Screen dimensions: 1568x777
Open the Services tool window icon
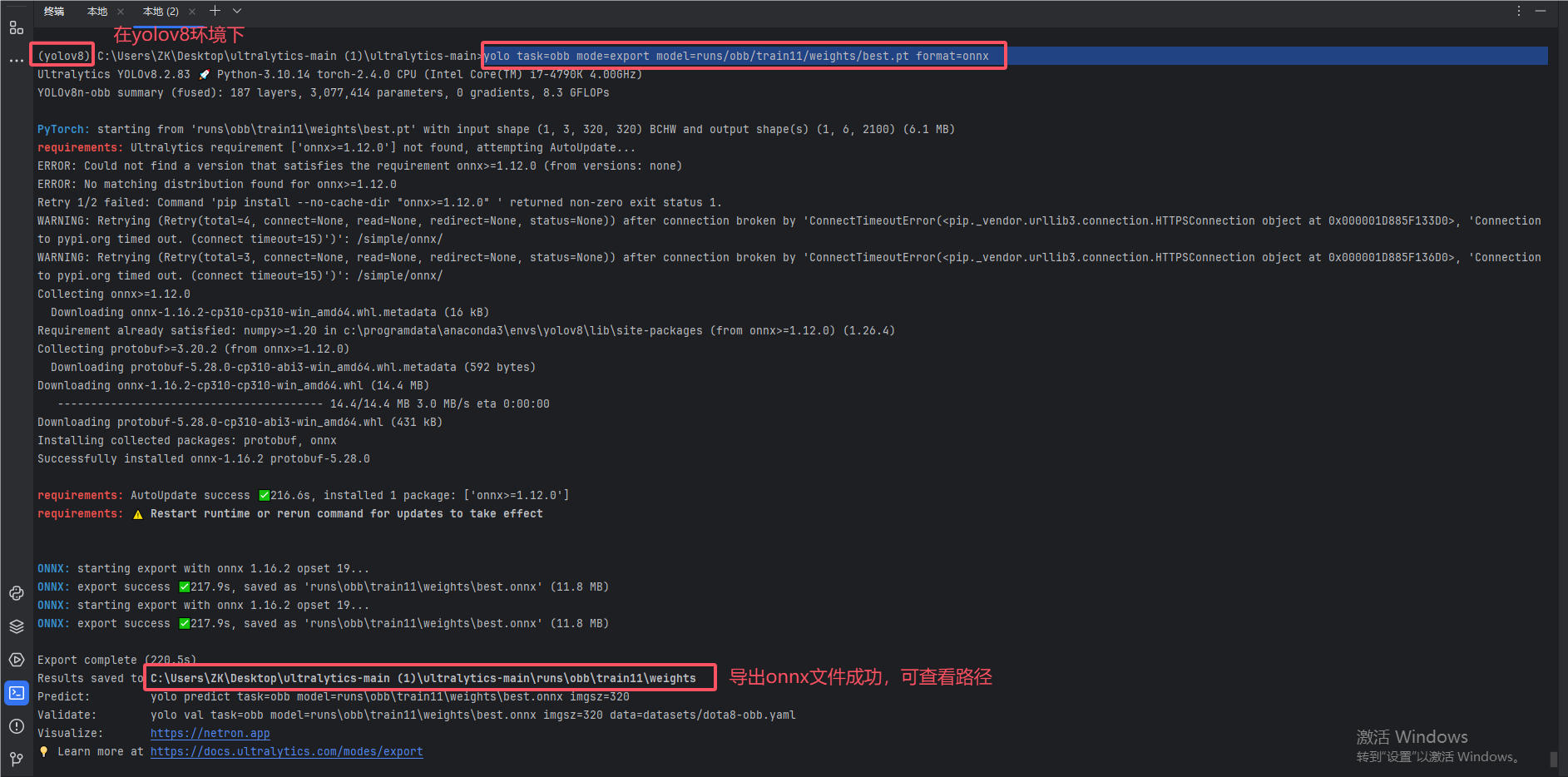17,660
